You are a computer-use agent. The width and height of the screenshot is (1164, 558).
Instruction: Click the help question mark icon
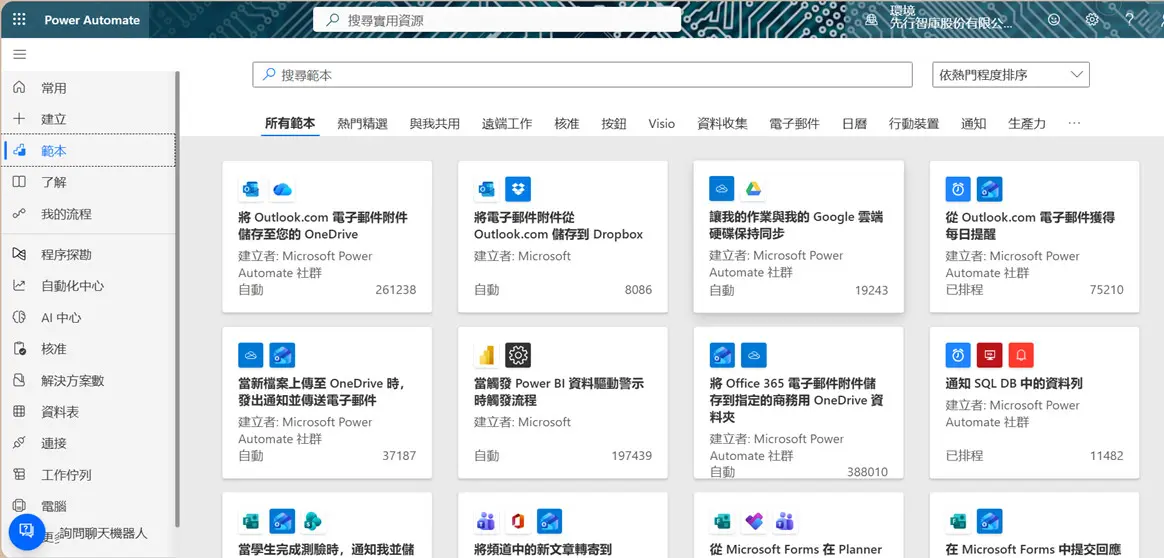1130,19
